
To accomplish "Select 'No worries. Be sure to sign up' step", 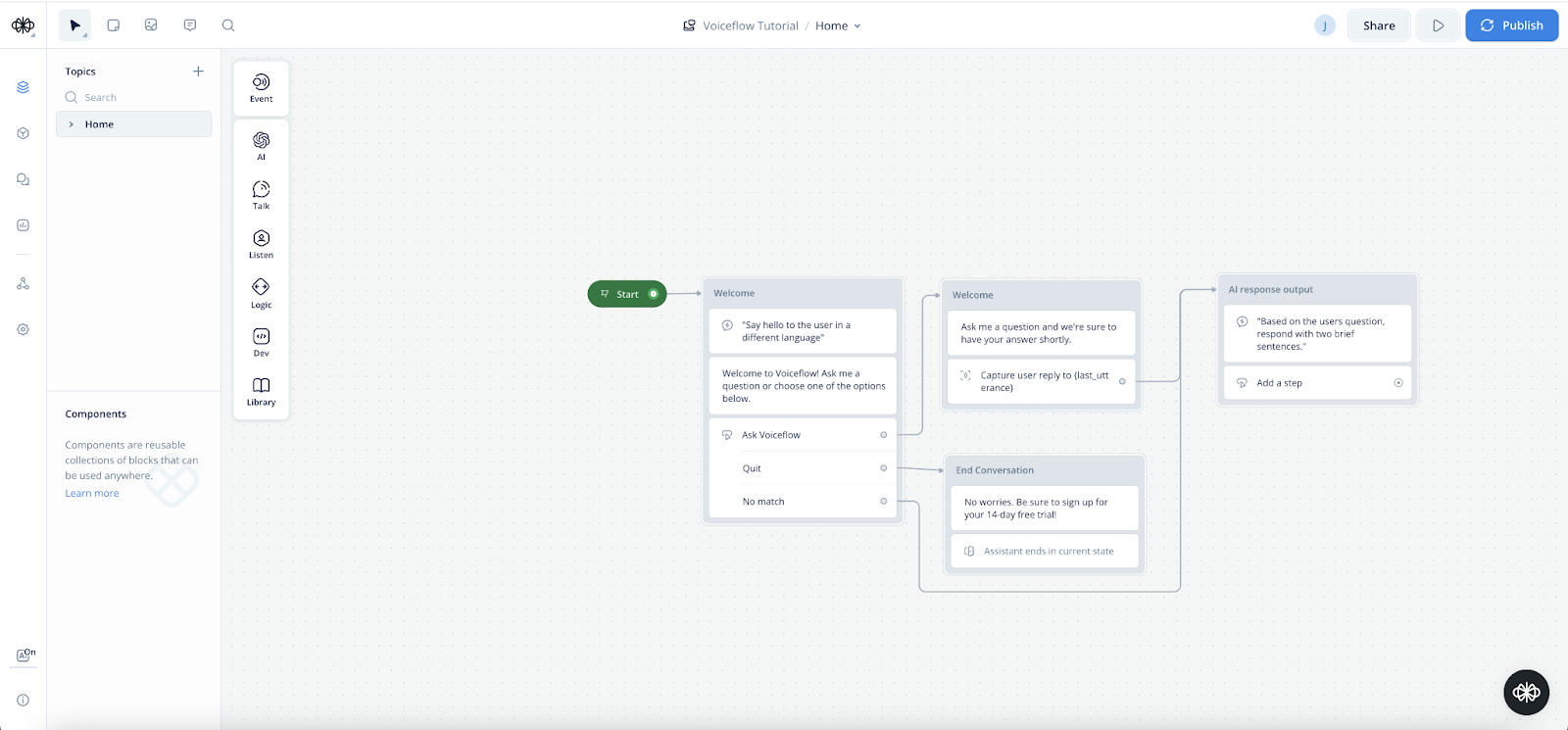I will [1046, 509].
